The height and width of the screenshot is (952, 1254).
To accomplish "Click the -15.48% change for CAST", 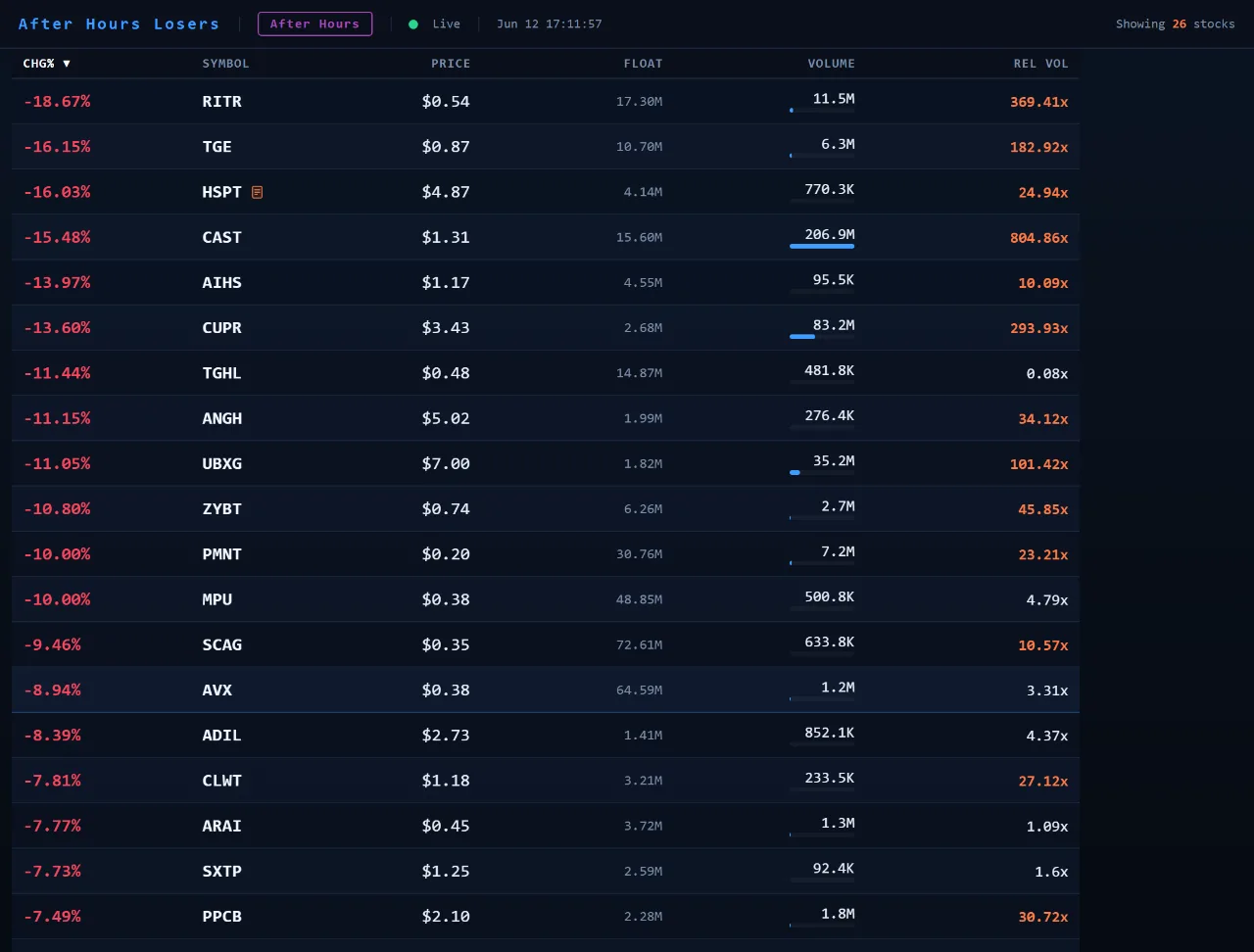I will 57,237.
